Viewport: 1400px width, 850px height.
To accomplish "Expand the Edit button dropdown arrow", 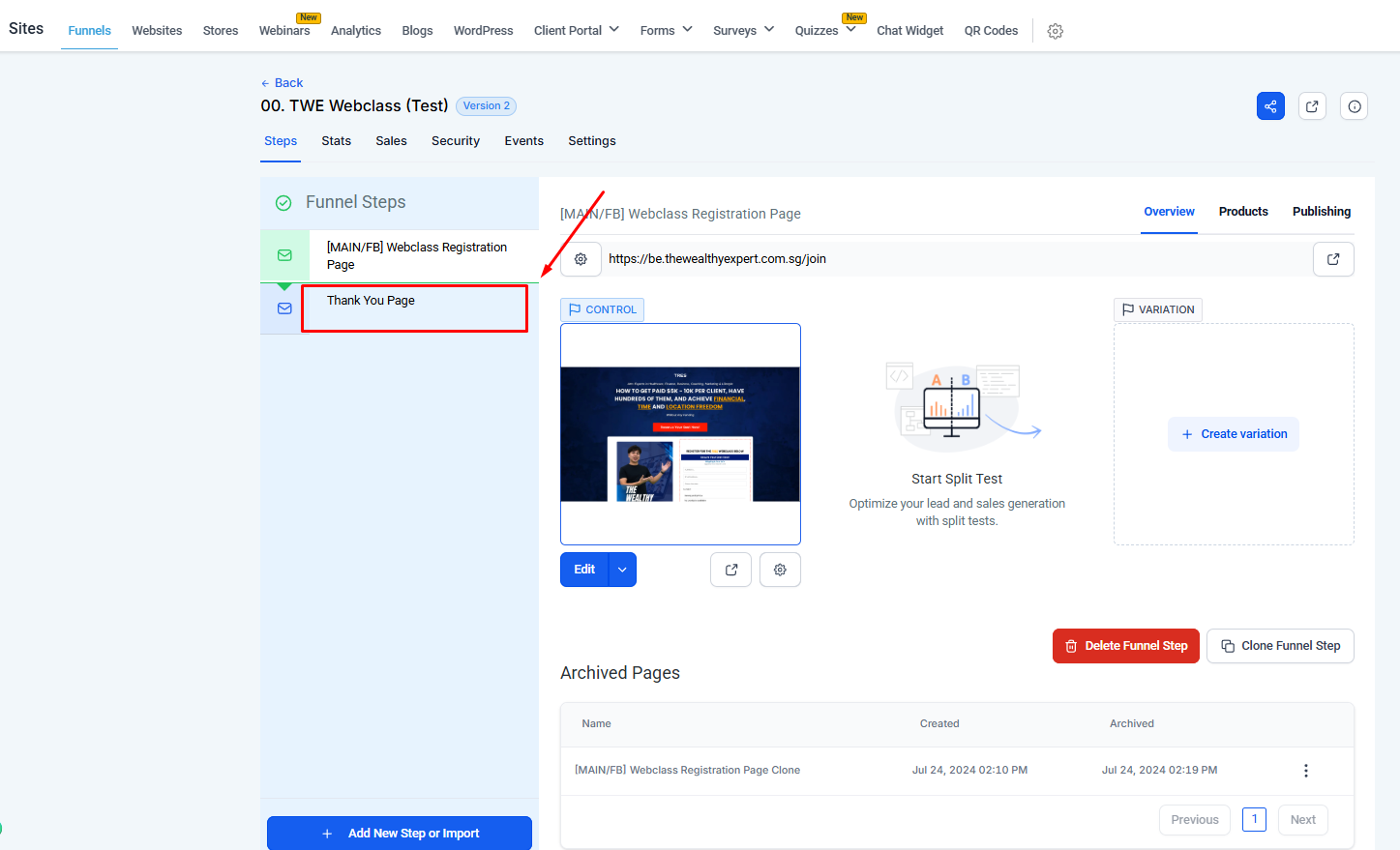I will coord(622,570).
